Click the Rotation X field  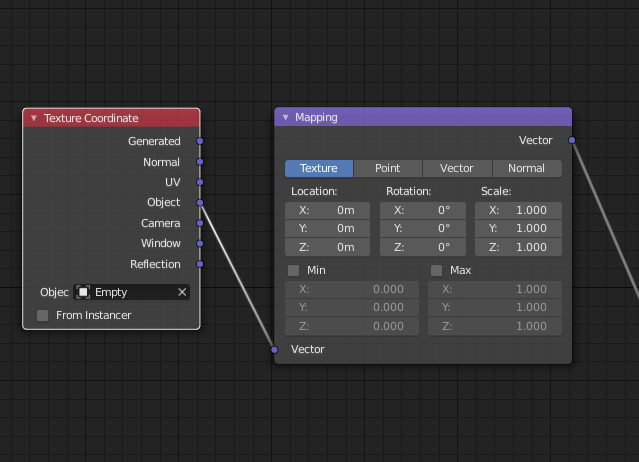click(x=423, y=210)
